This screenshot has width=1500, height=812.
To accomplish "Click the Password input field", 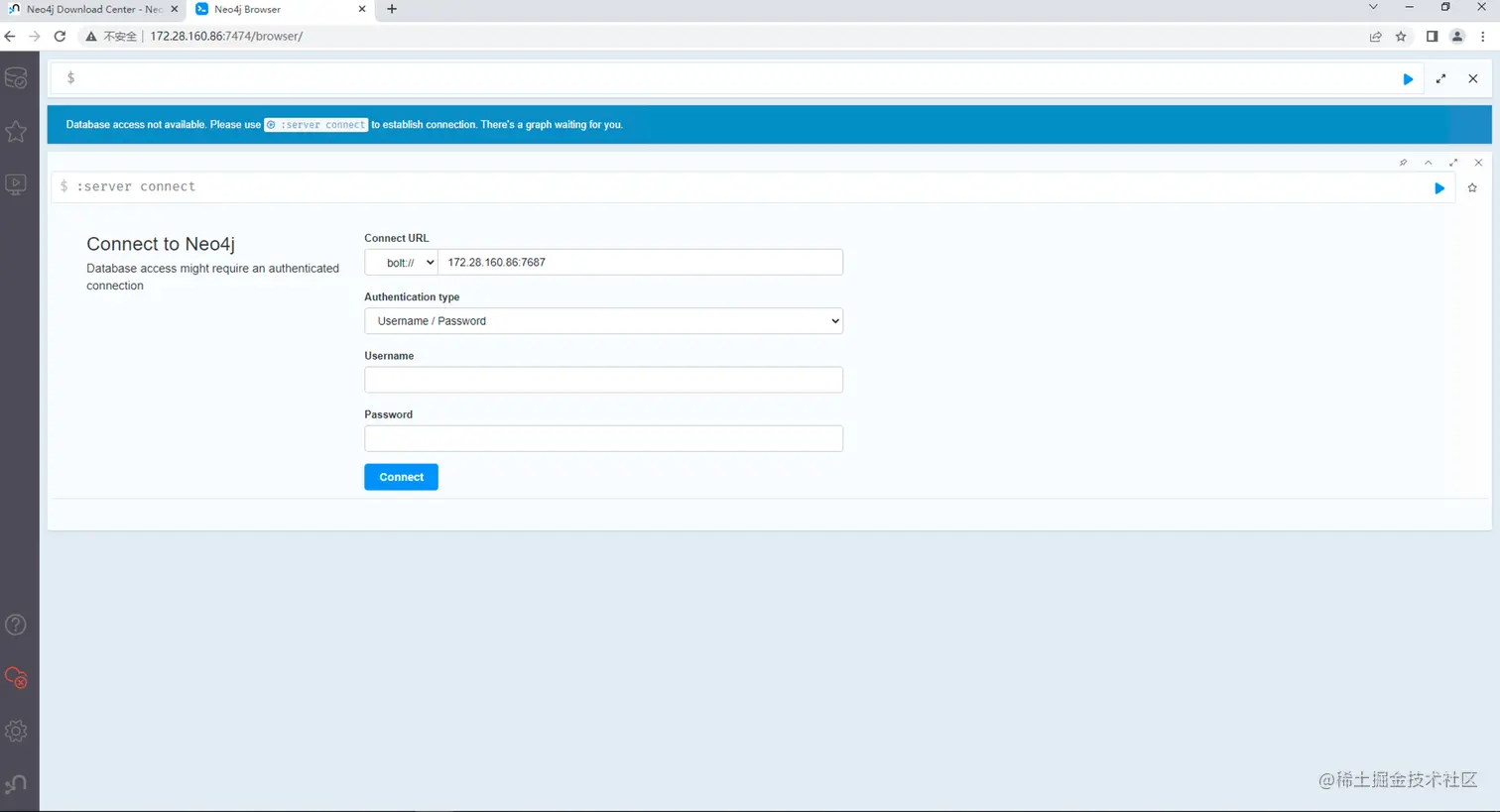I will (x=603, y=438).
